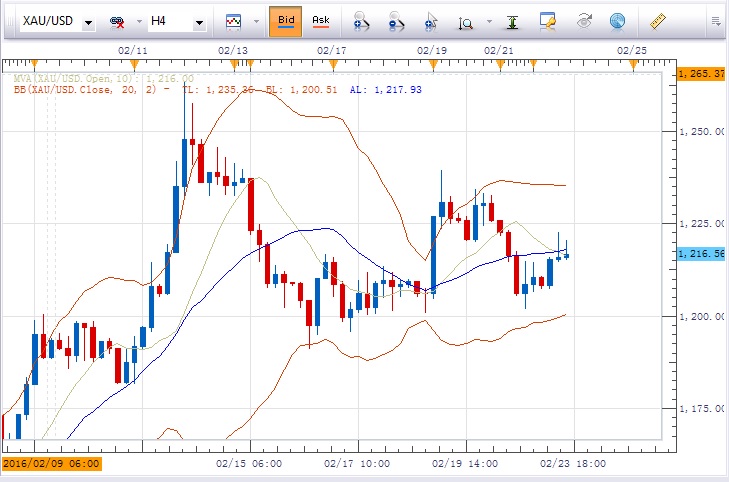
Task: Click the 02/11 orange timeline marker
Action: (134, 64)
